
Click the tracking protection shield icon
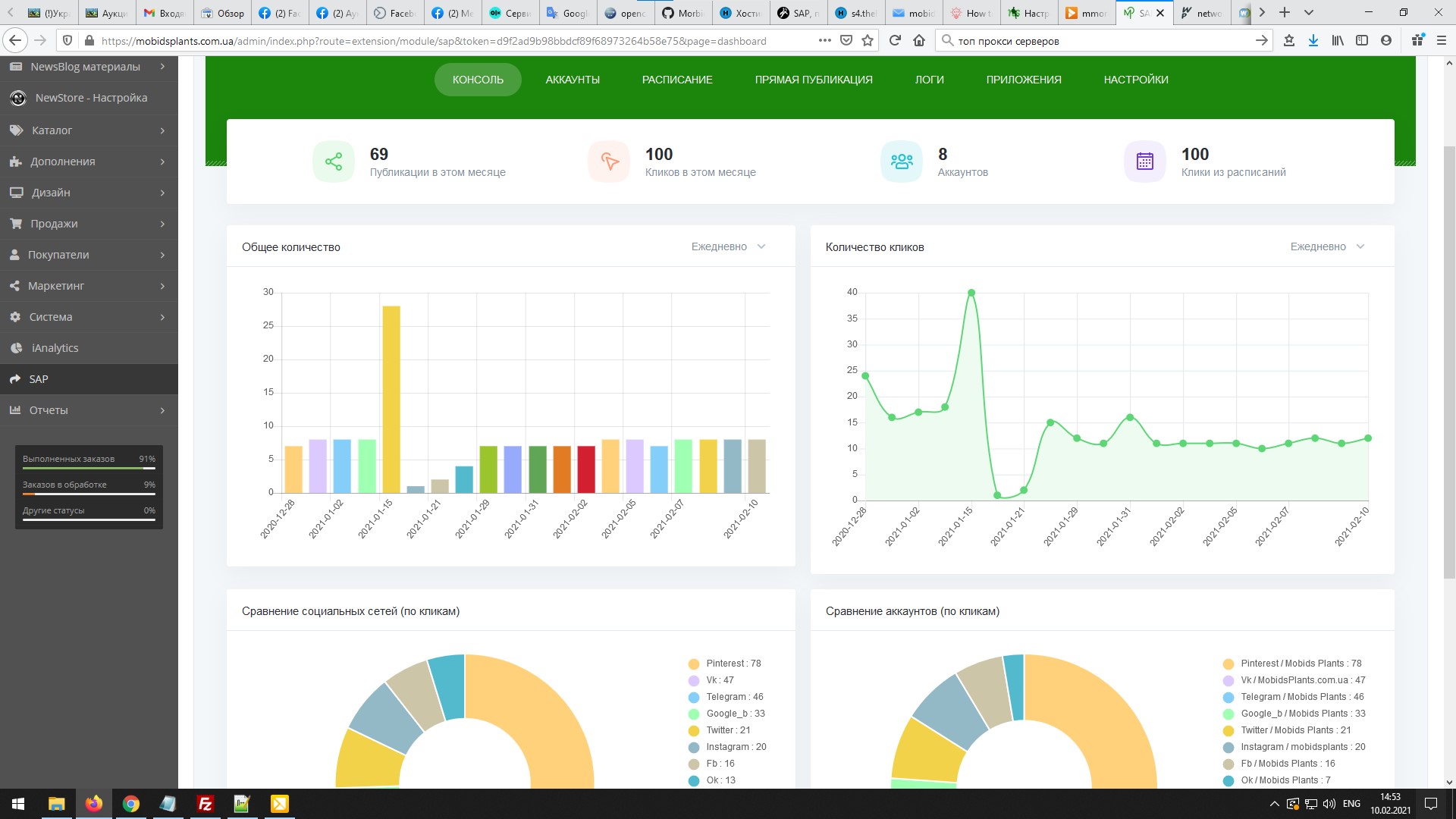tap(67, 41)
